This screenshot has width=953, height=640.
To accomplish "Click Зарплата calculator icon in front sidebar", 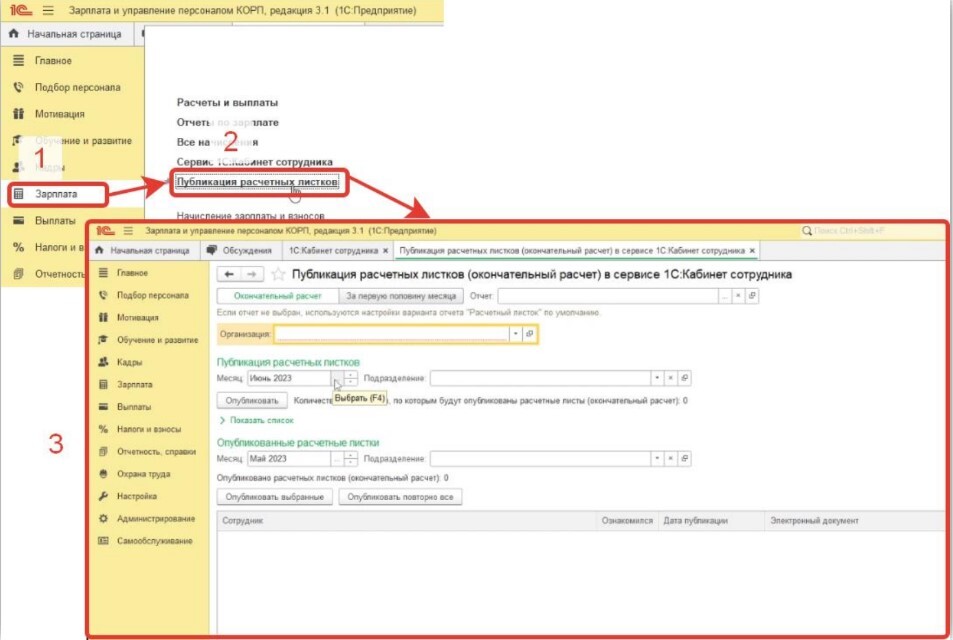I will click(x=103, y=385).
